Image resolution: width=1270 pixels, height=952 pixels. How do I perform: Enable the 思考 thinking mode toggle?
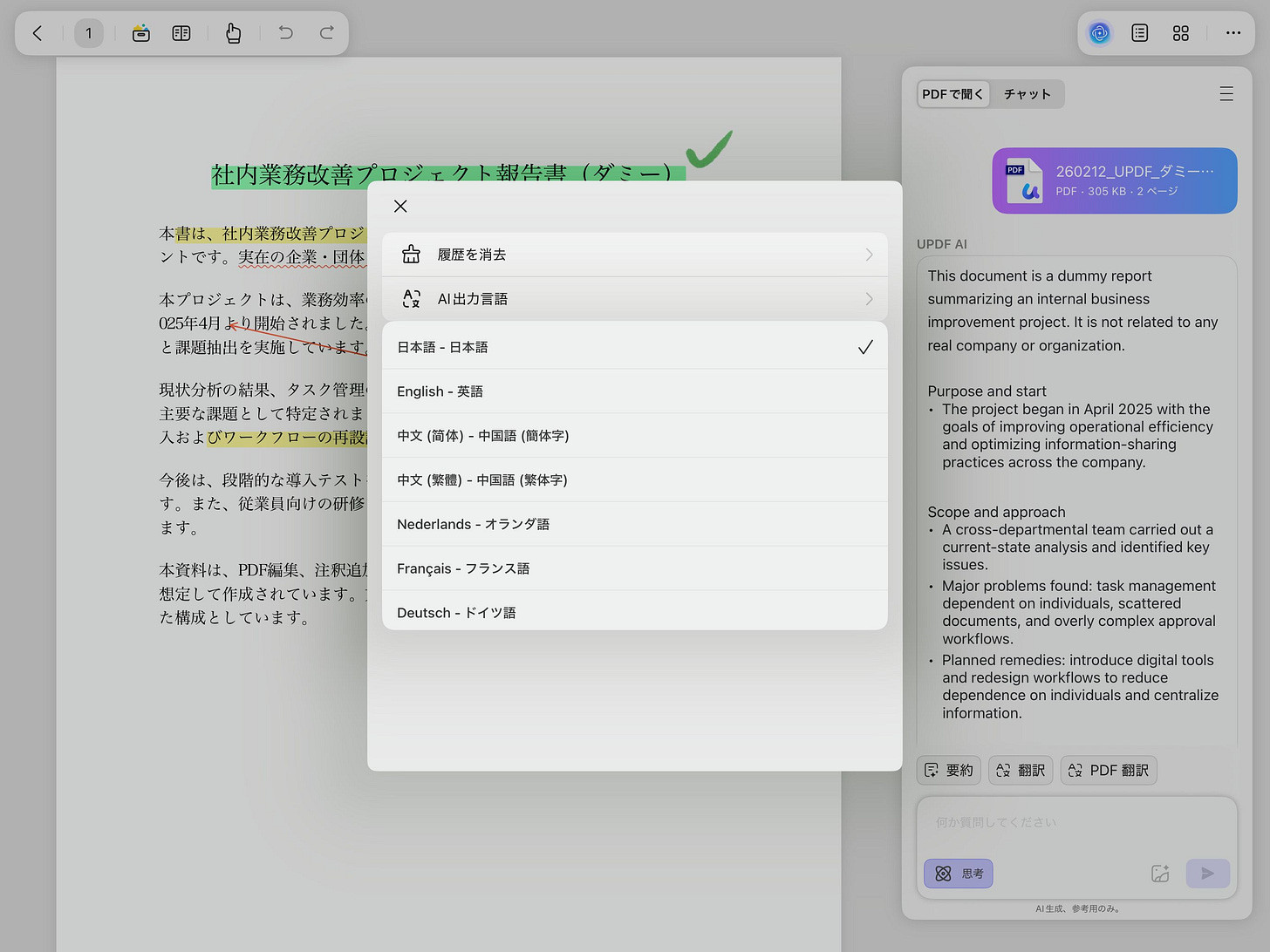(958, 873)
